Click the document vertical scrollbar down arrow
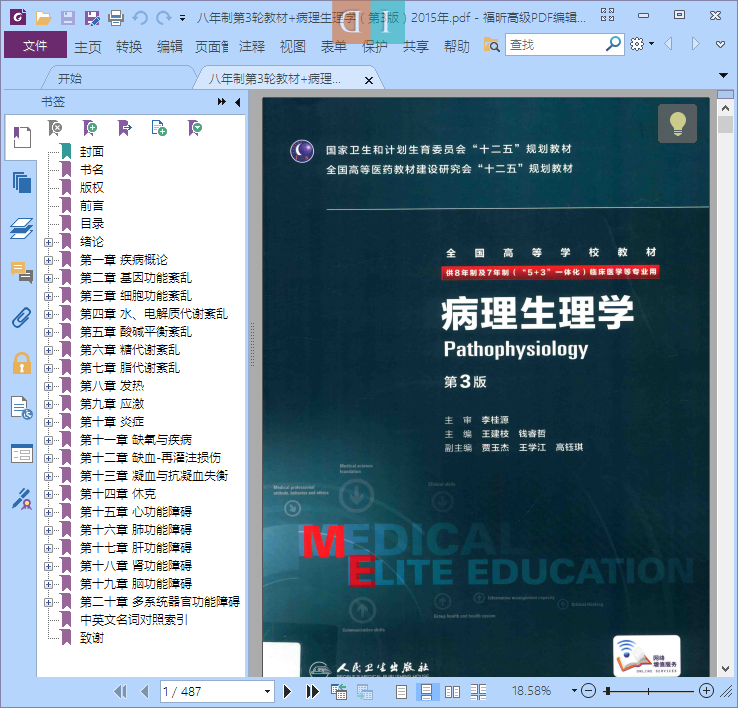 [725, 668]
